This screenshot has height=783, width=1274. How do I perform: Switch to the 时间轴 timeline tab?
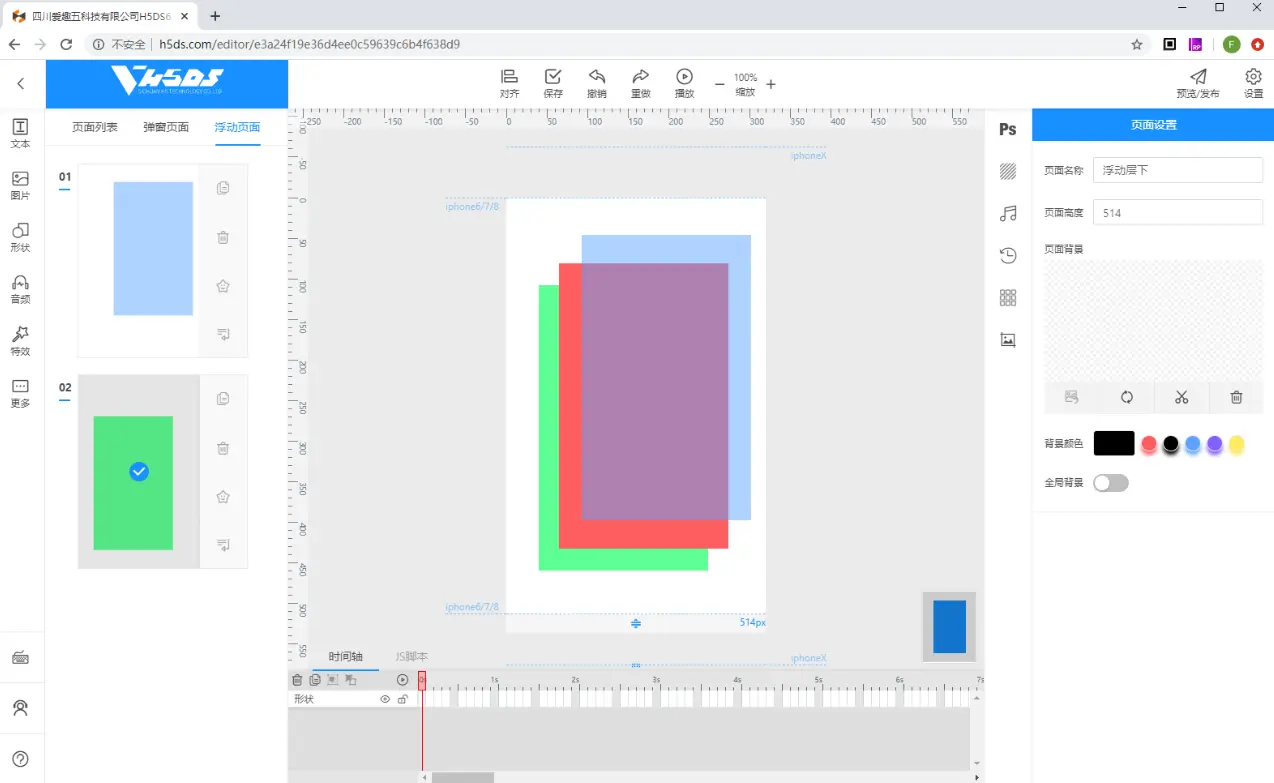345,657
